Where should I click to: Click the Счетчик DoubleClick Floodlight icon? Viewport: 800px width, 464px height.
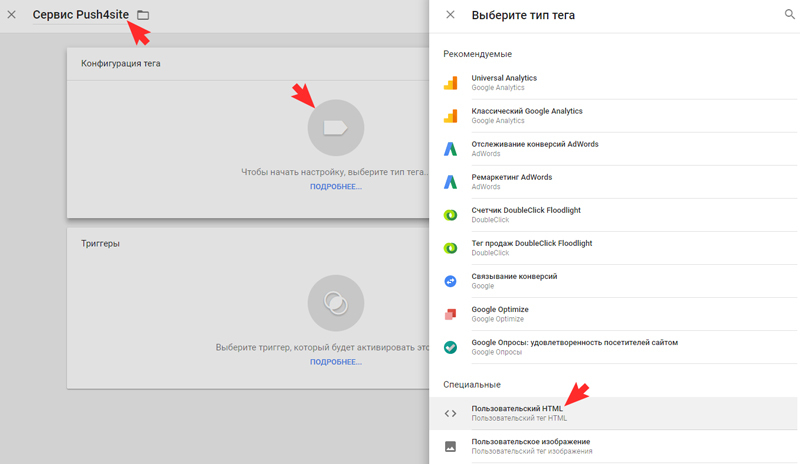pos(451,215)
